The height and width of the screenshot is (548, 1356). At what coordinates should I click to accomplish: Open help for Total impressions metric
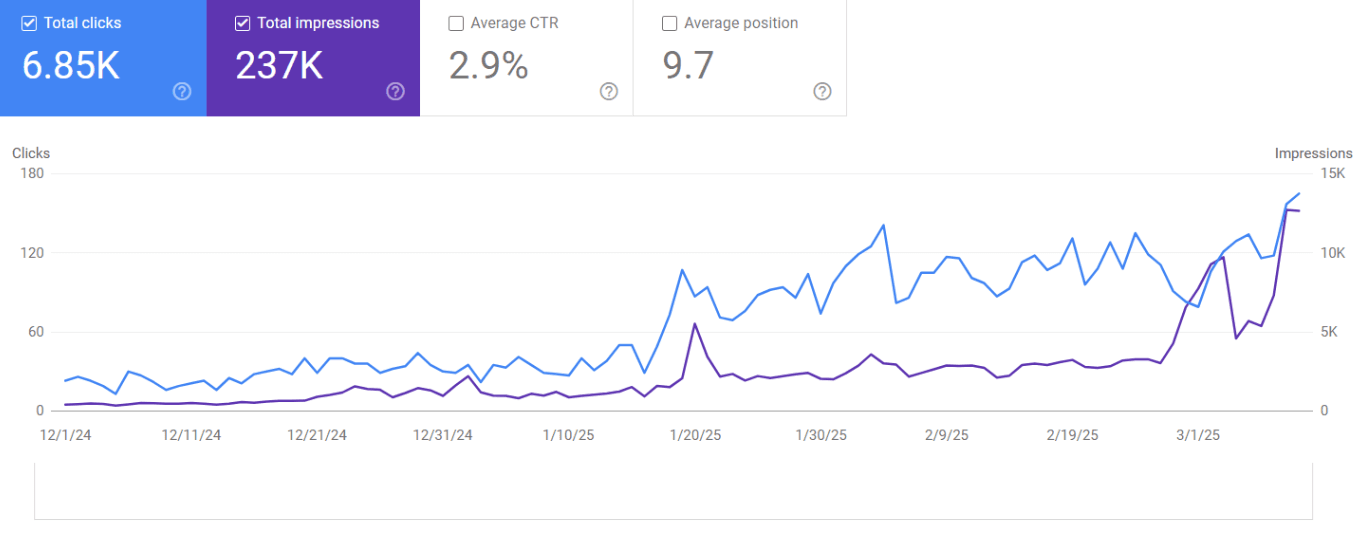pyautogui.click(x=395, y=92)
